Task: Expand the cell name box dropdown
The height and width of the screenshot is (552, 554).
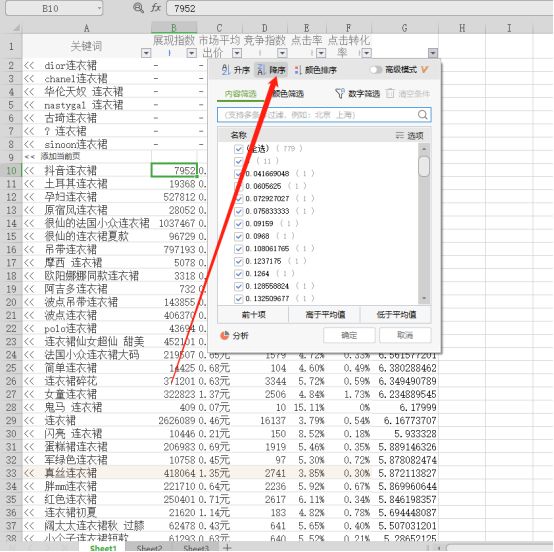Action: [99, 8]
